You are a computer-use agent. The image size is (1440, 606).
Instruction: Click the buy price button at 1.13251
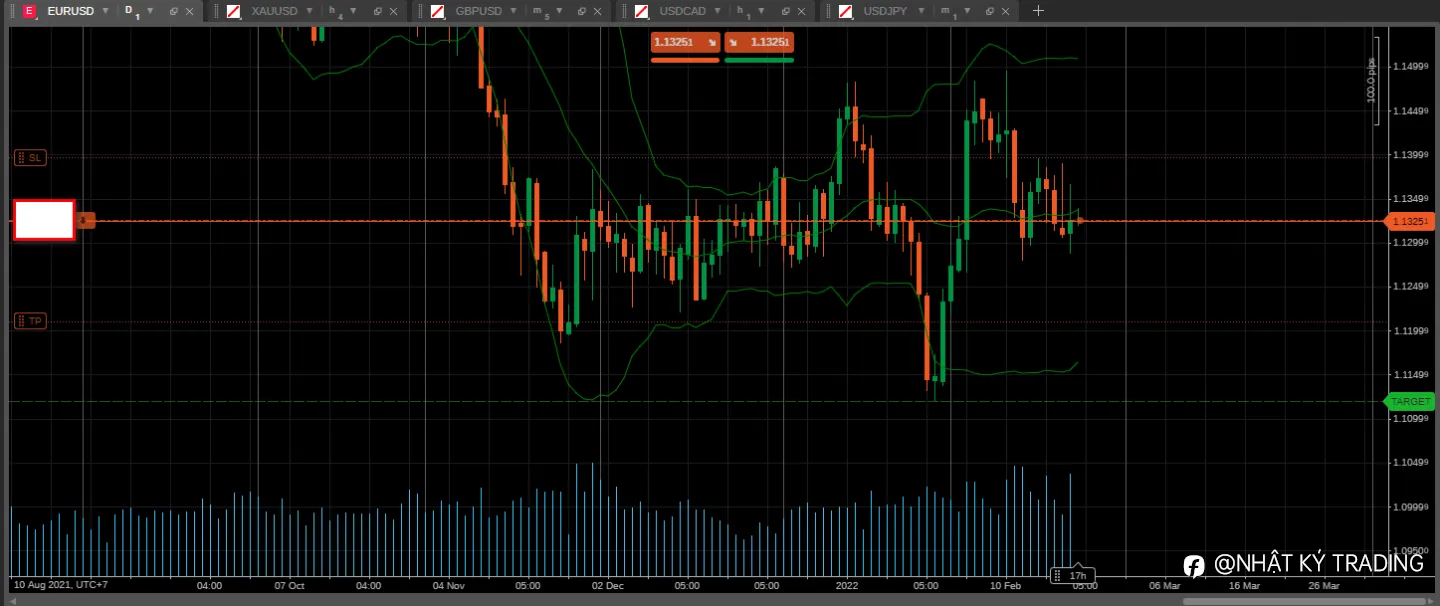coord(759,42)
